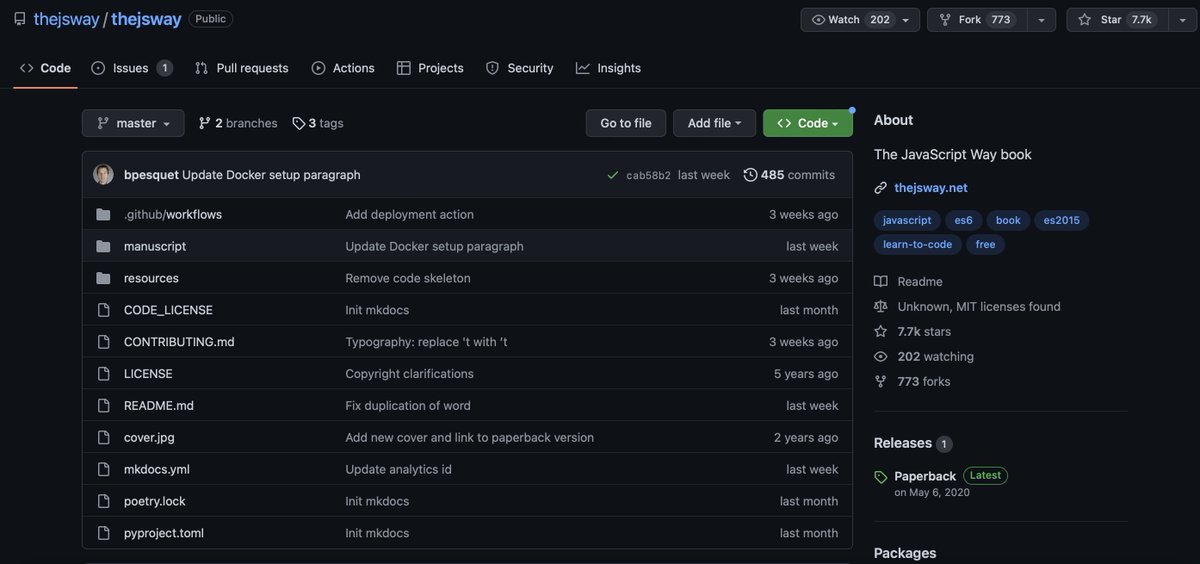Click the commit history clock icon

(x=750, y=175)
